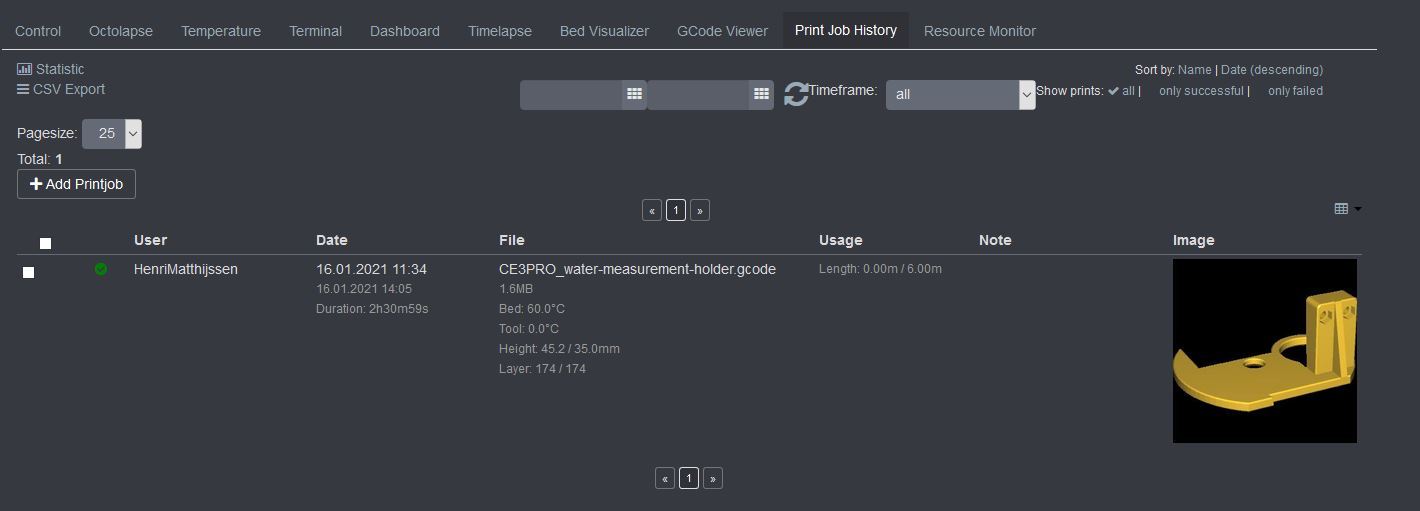Click the refresh timeframe icon

(796, 94)
